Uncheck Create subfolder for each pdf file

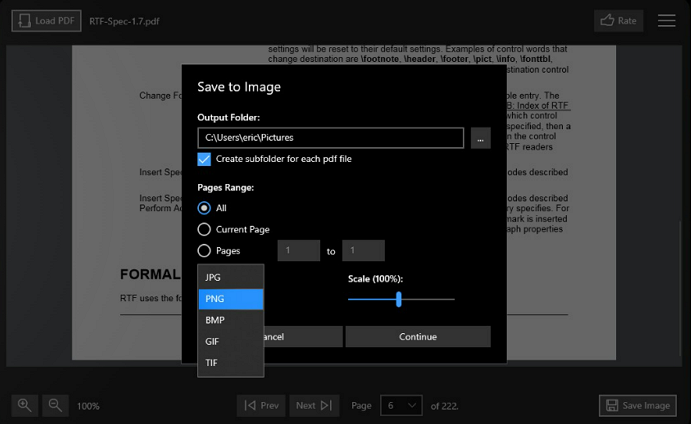[204, 159]
